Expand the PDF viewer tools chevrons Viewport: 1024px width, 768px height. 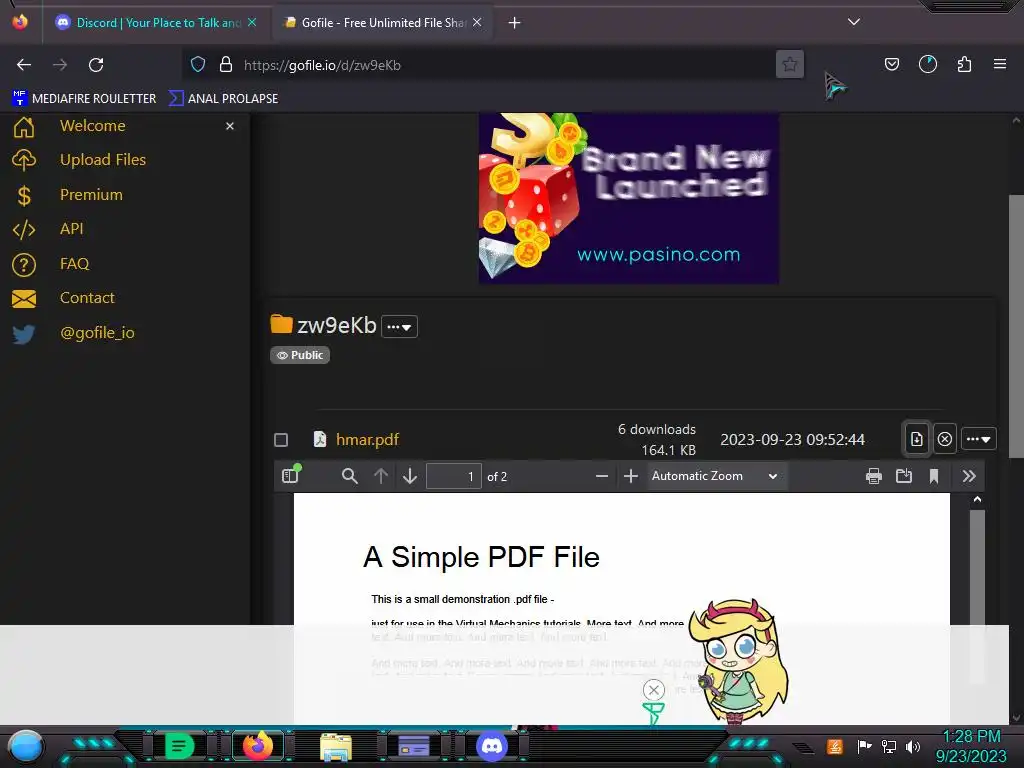pyautogui.click(x=969, y=476)
